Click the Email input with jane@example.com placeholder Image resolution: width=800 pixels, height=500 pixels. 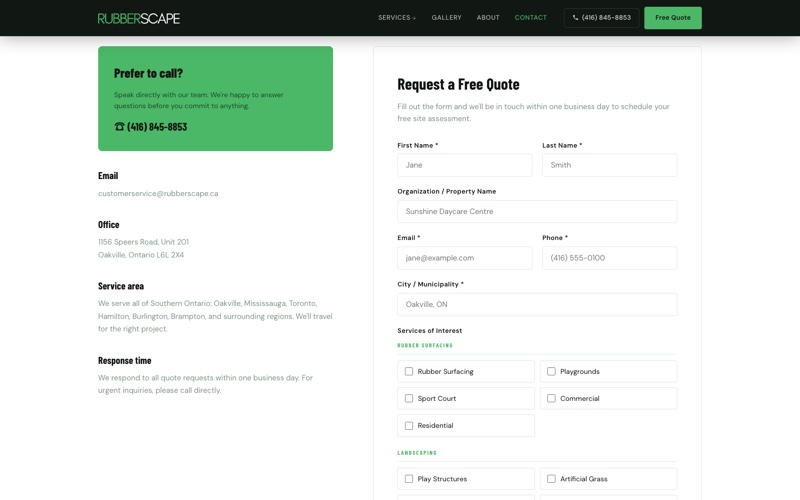465,258
